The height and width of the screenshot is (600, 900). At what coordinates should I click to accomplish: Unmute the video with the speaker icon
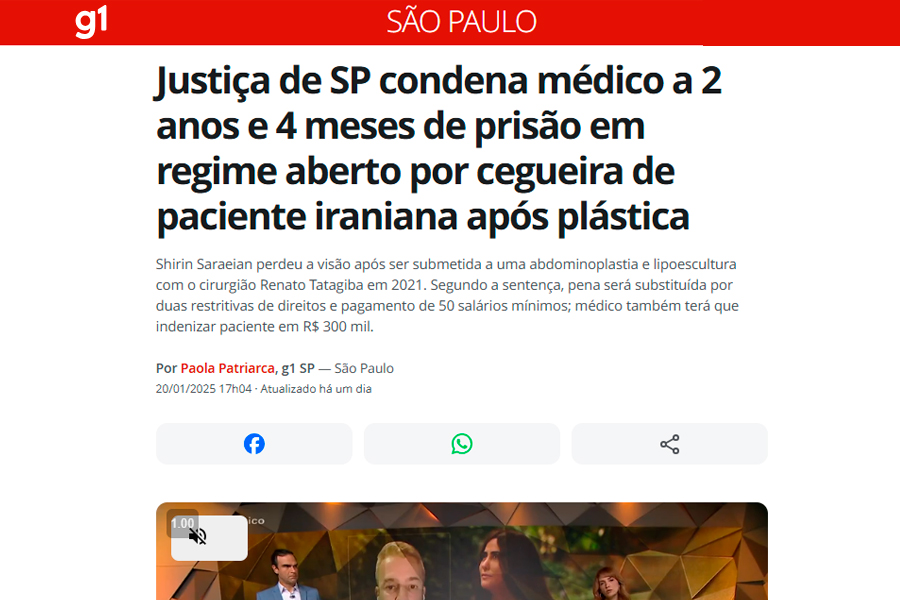pyautogui.click(x=197, y=537)
